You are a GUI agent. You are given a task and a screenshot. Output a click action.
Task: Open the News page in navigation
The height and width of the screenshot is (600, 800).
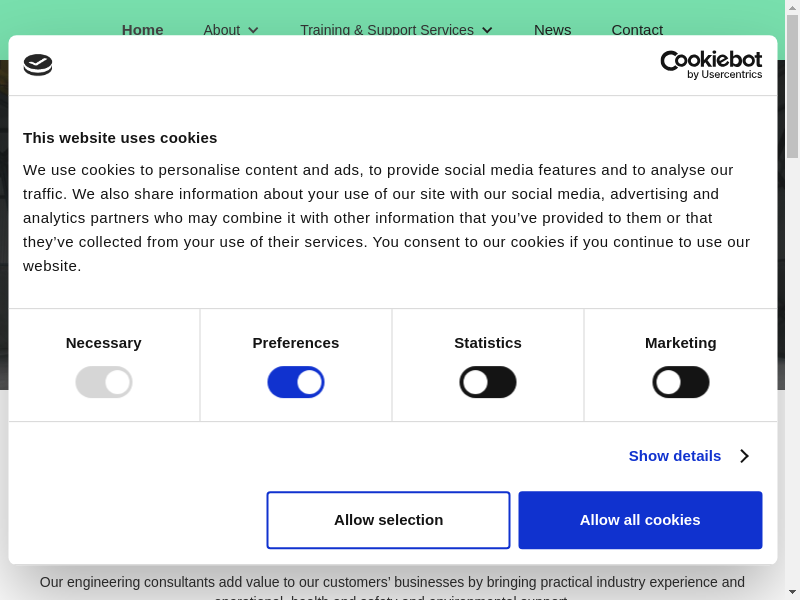coord(552,29)
